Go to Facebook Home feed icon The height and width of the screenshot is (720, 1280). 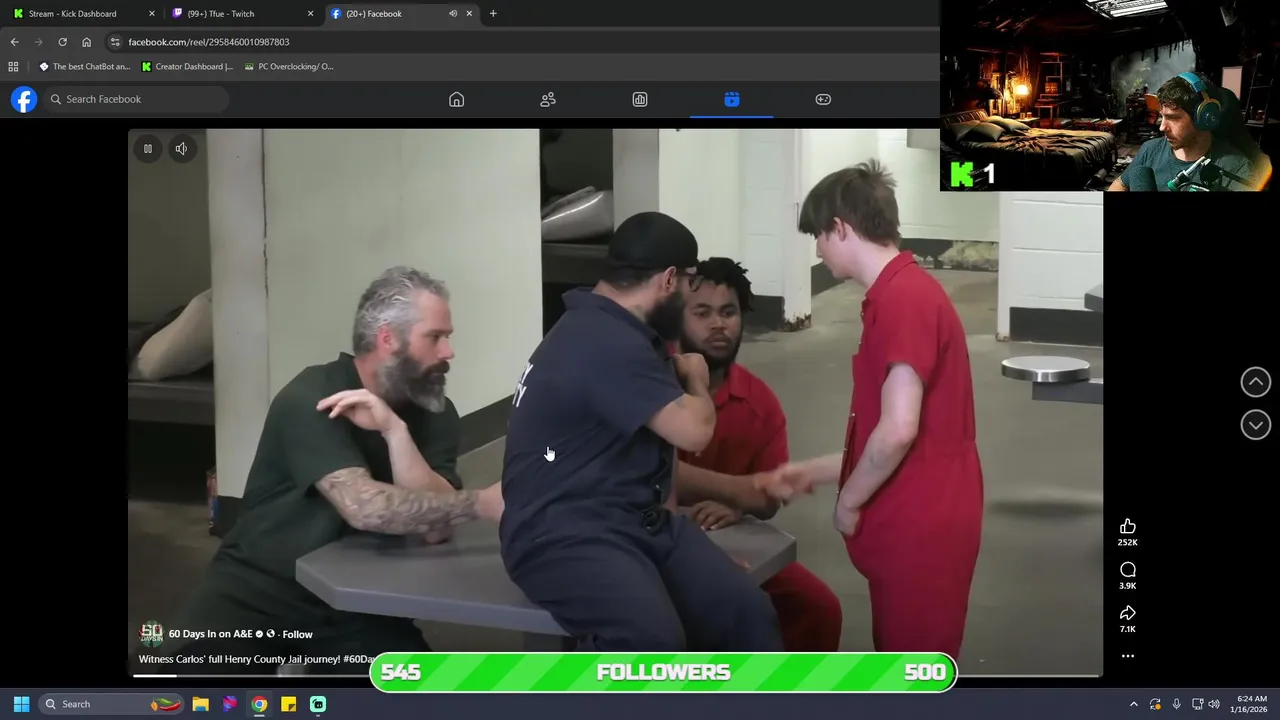pos(456,99)
